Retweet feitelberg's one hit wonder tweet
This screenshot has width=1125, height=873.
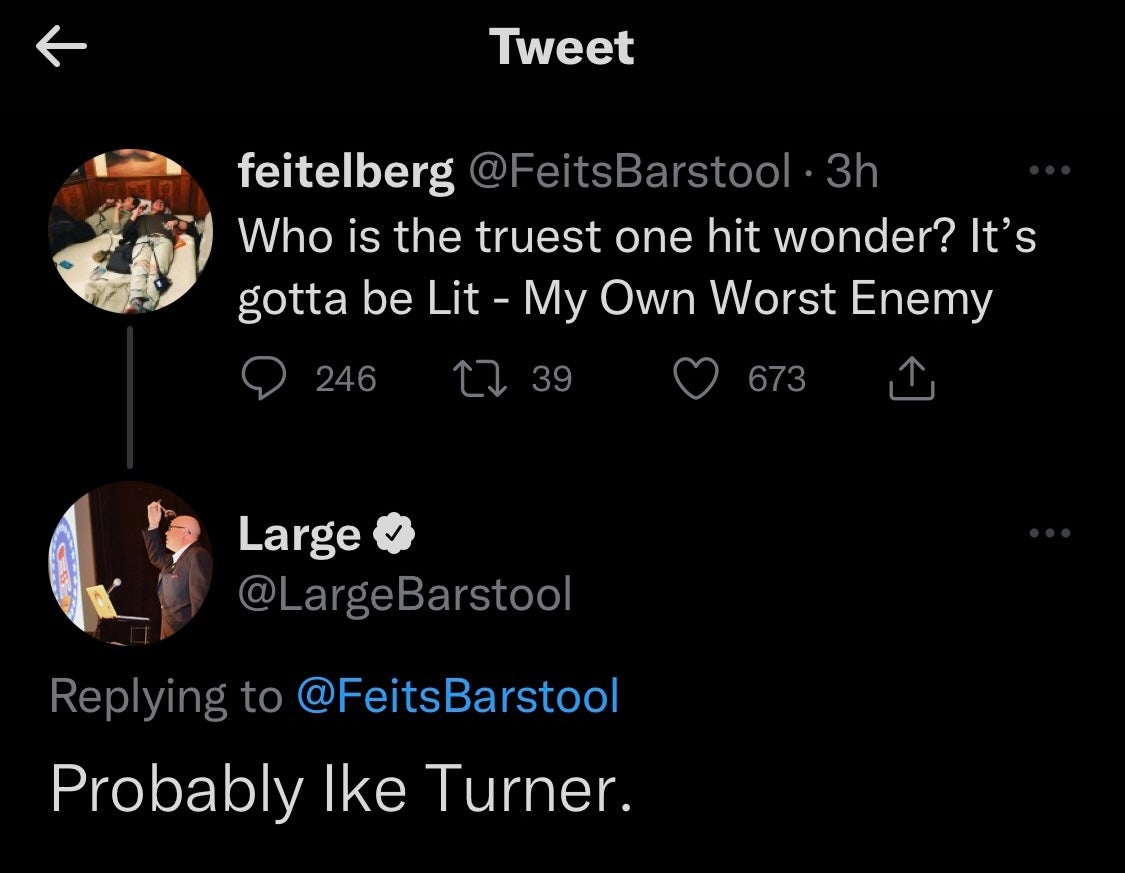472,378
